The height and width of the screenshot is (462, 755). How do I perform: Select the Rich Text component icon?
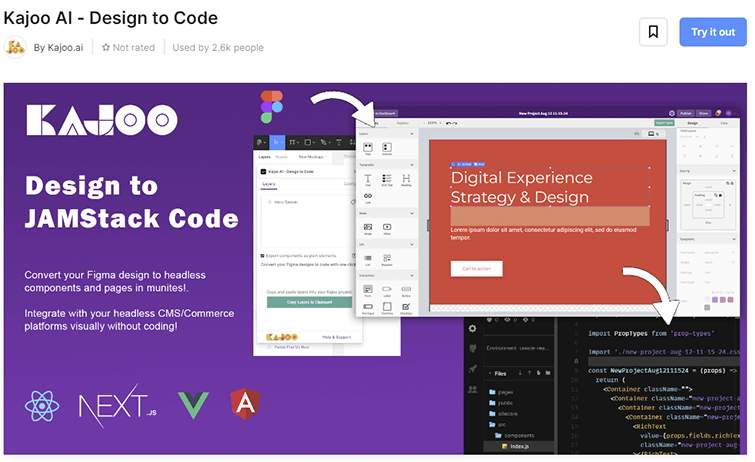(387, 180)
